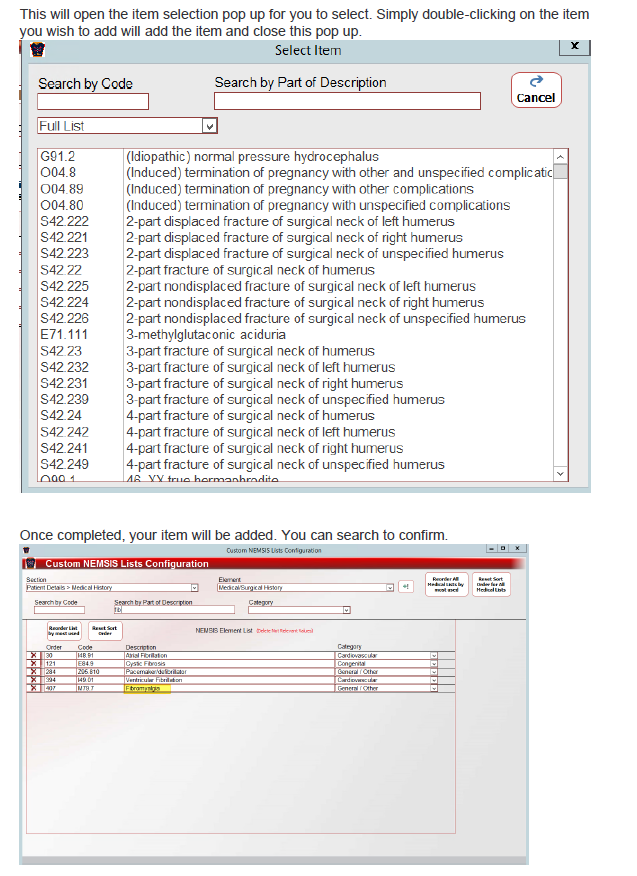Focus the Search by Part of Description box in Select Item
637x876 pixels.
tap(347, 101)
